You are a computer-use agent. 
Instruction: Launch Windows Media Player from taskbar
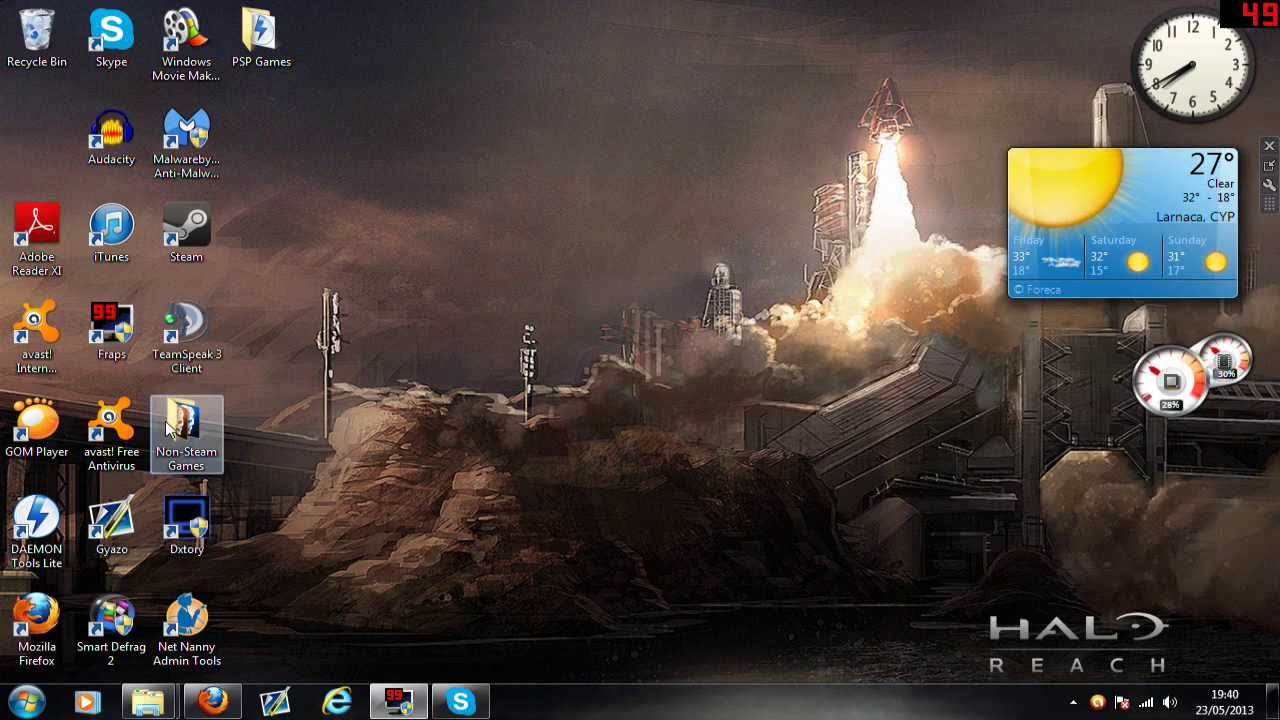tap(87, 702)
